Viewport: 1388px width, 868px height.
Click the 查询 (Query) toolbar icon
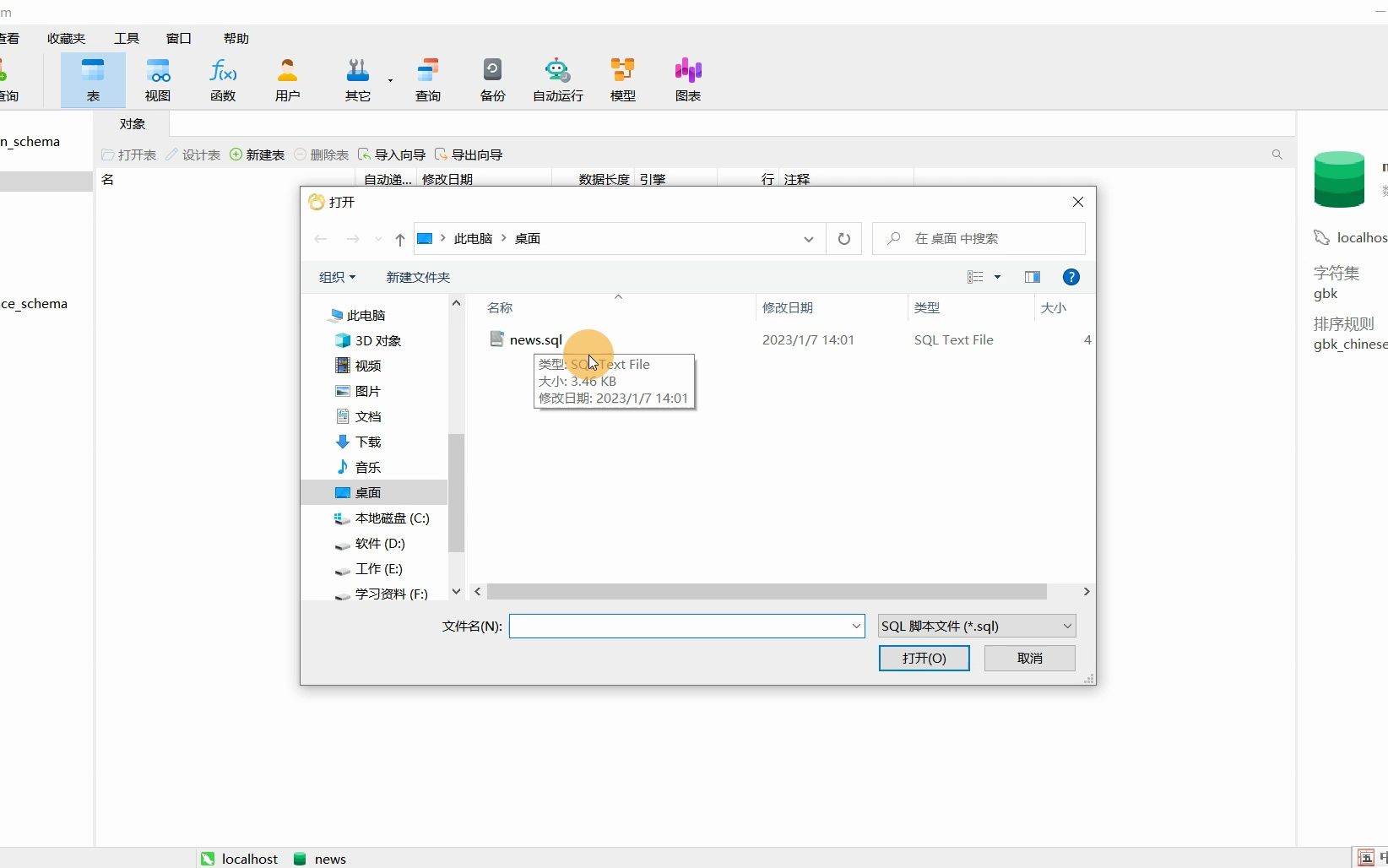[428, 80]
